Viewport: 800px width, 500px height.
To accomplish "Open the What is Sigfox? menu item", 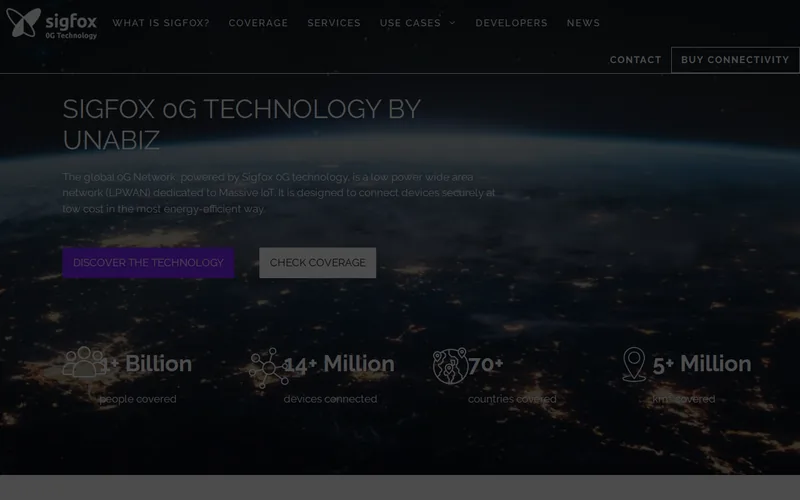I will (x=161, y=23).
